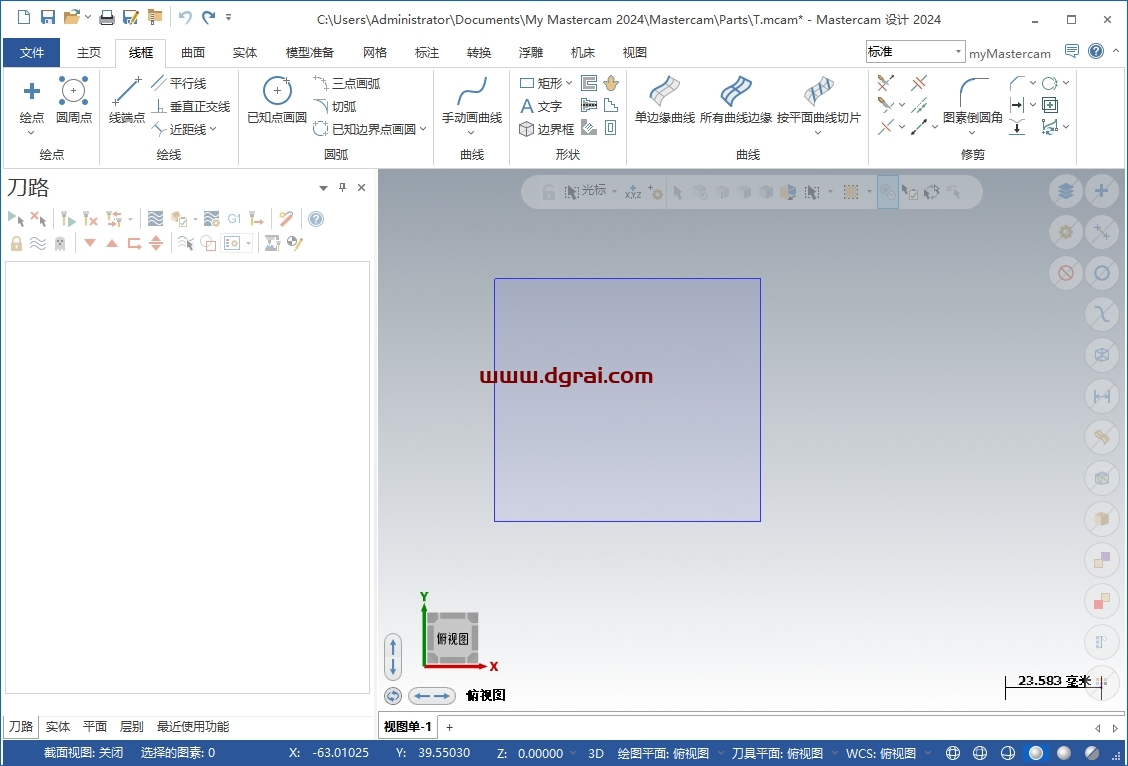Screen dimensions: 1128x766
Task: Close the 刀路 panel
Action: [x=362, y=188]
